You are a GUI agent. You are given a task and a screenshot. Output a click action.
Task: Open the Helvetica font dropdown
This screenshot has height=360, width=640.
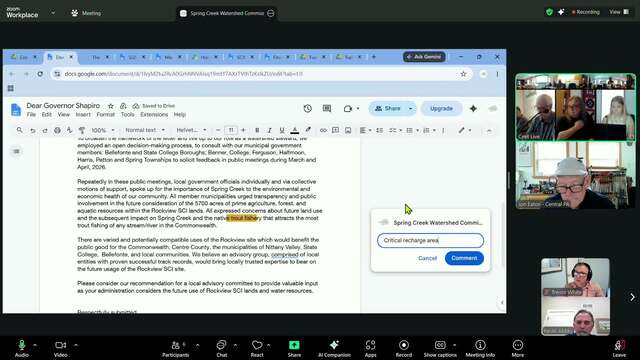191,130
